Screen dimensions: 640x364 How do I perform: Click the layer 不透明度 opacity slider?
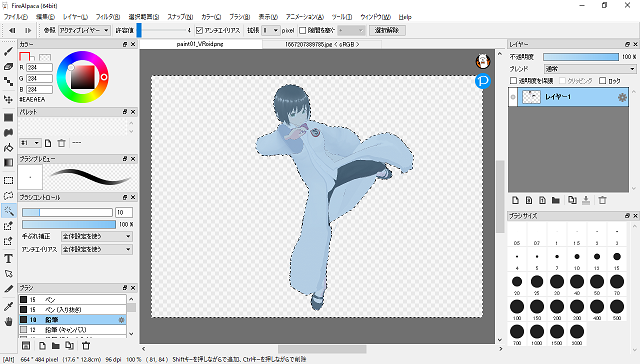click(581, 57)
